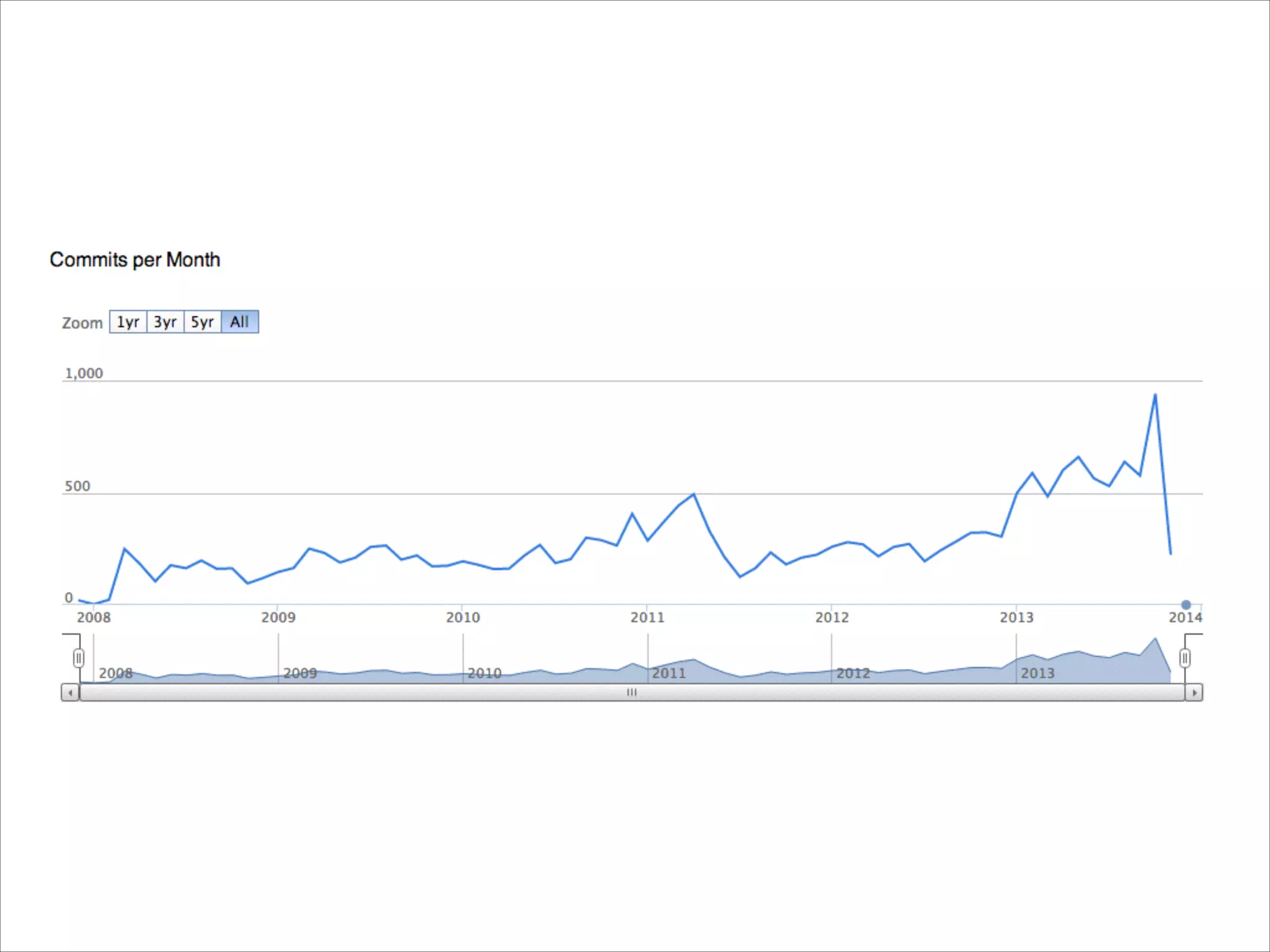1270x952 pixels.
Task: Click the scrollbar center grip
Action: point(631,692)
